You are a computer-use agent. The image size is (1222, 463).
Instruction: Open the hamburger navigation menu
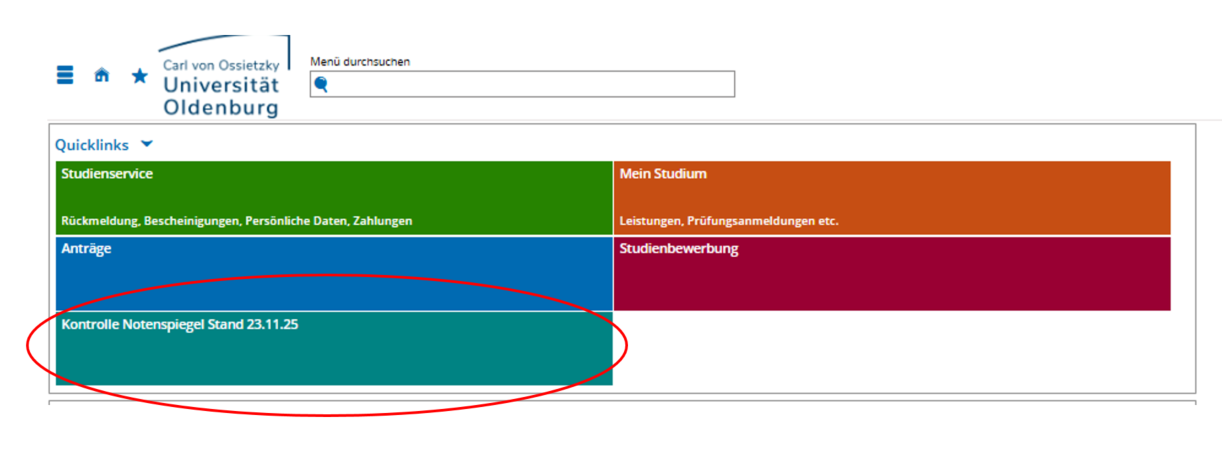pos(65,76)
